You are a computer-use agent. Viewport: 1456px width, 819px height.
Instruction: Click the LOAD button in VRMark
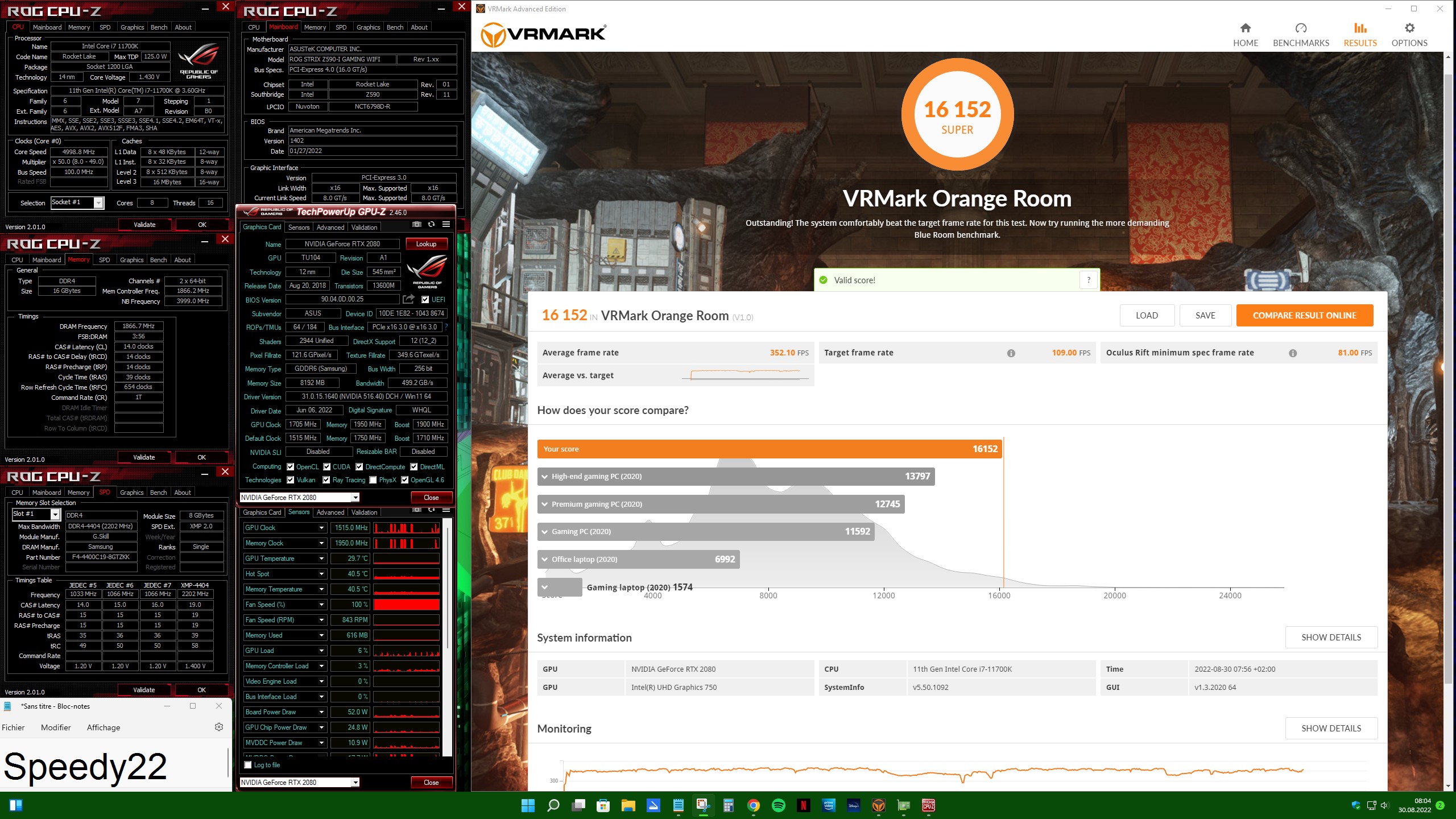pyautogui.click(x=1147, y=316)
